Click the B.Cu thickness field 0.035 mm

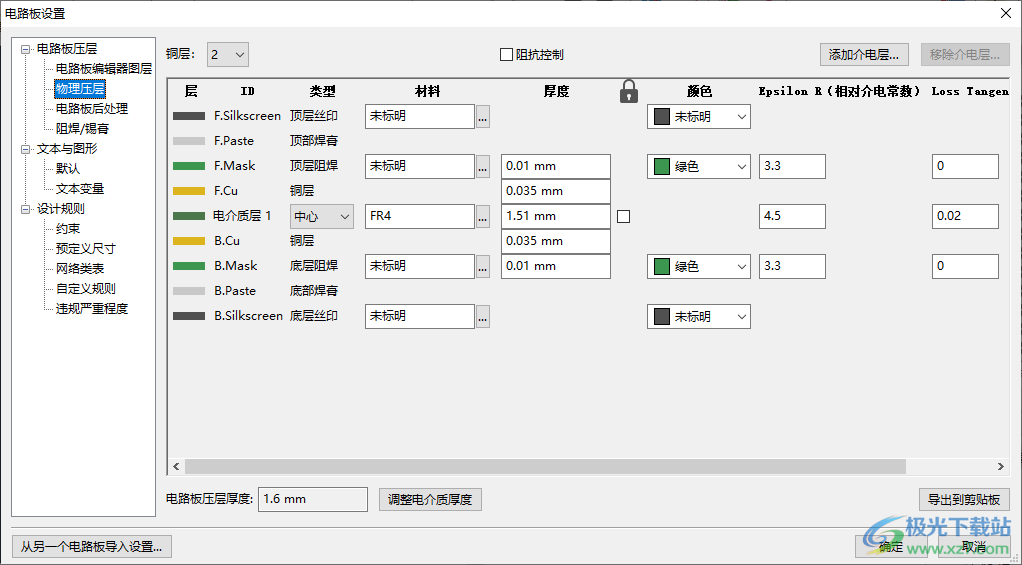tap(556, 241)
